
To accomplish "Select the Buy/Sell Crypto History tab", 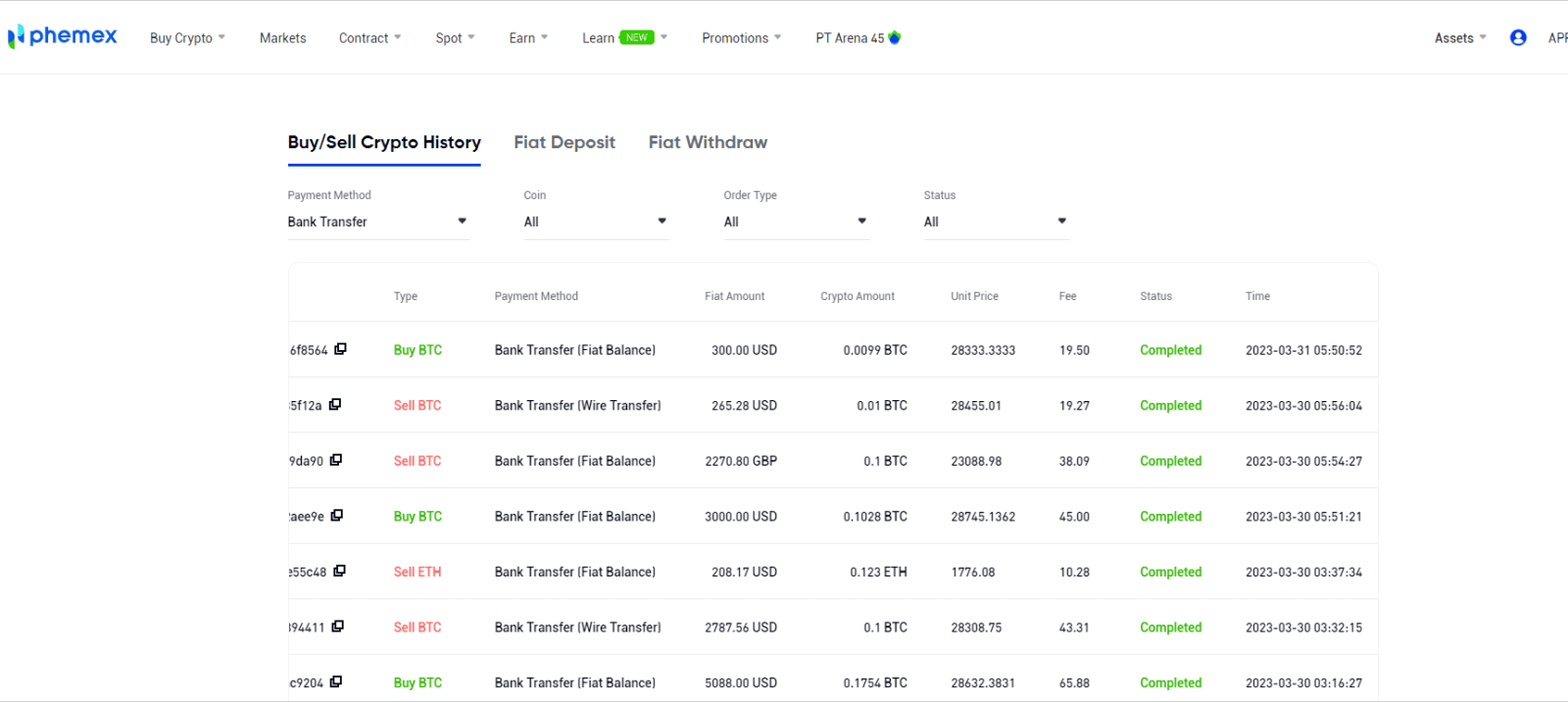I will [x=384, y=142].
